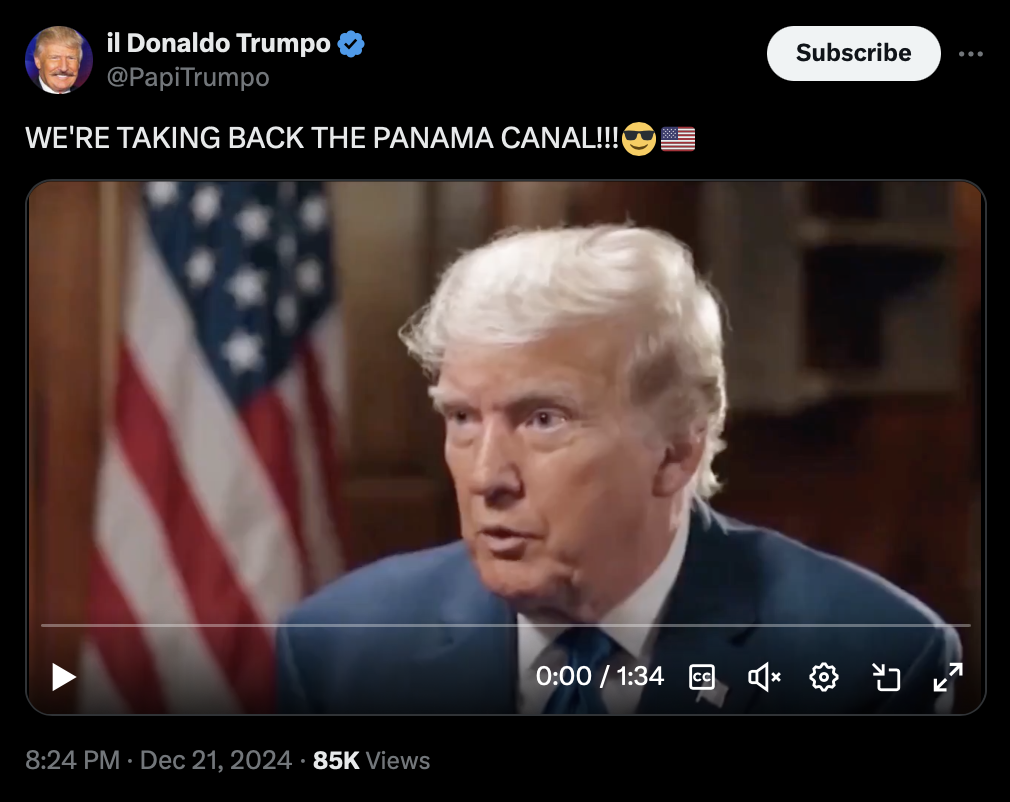The height and width of the screenshot is (802, 1010).
Task: Click the video frame to start playback
Action: 506,399
